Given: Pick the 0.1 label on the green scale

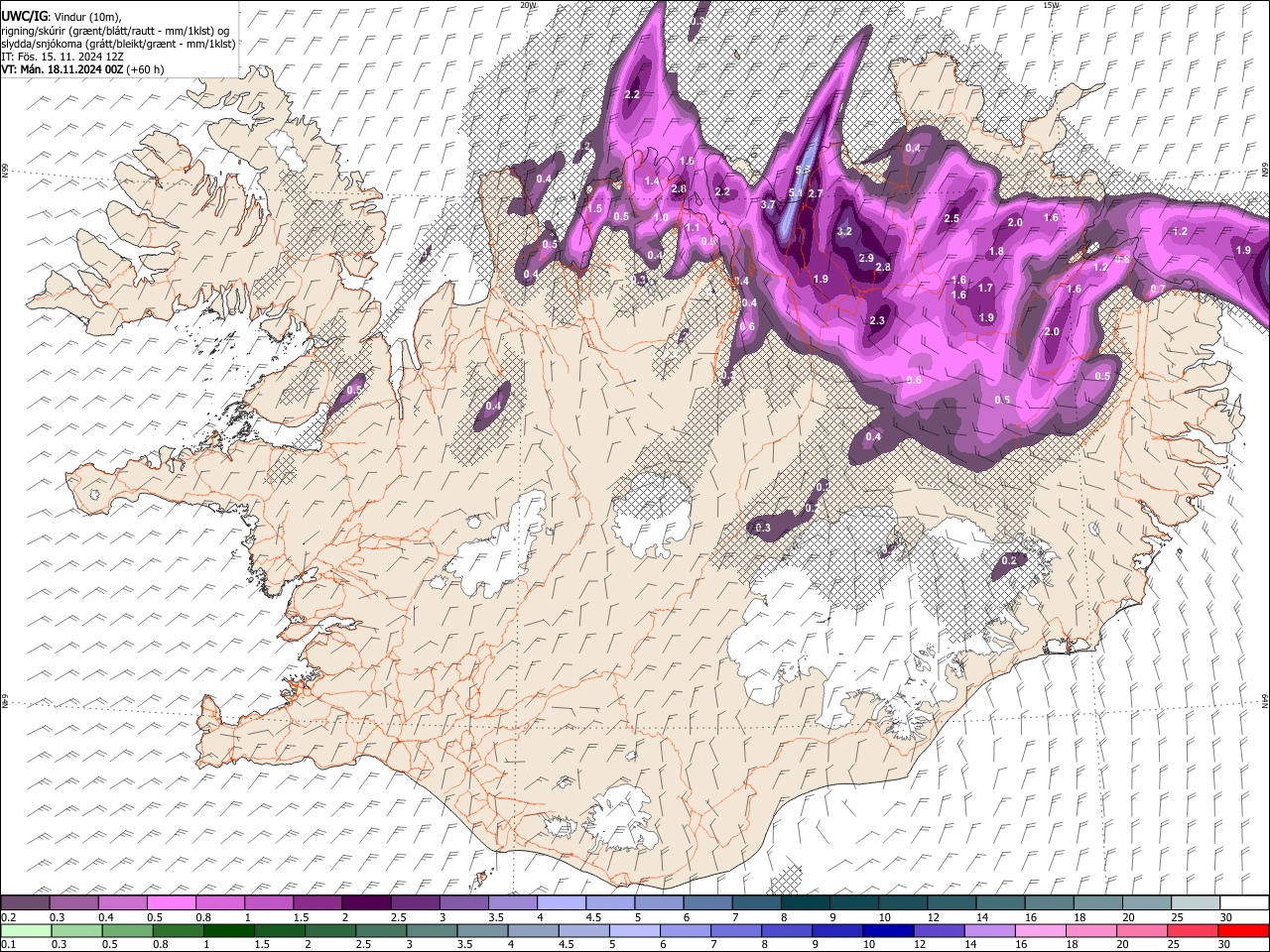Looking at the screenshot, I should tap(6, 944).
